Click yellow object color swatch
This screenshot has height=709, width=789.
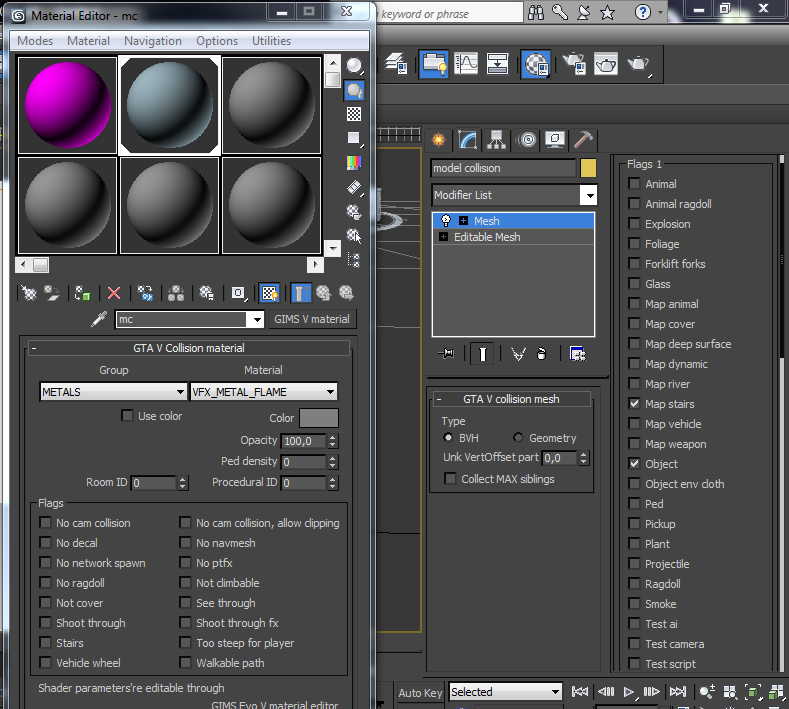(588, 168)
